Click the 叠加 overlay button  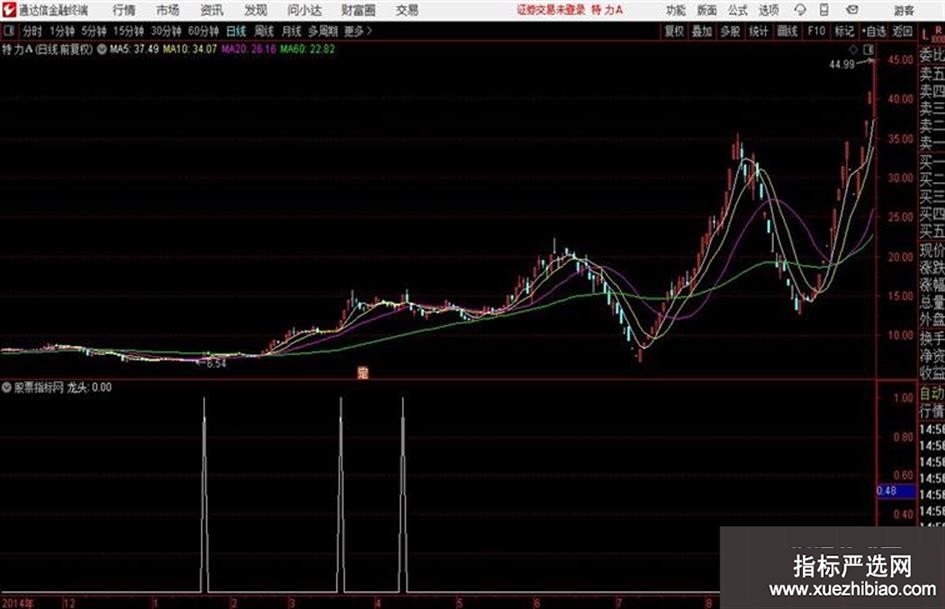pyautogui.click(x=702, y=31)
